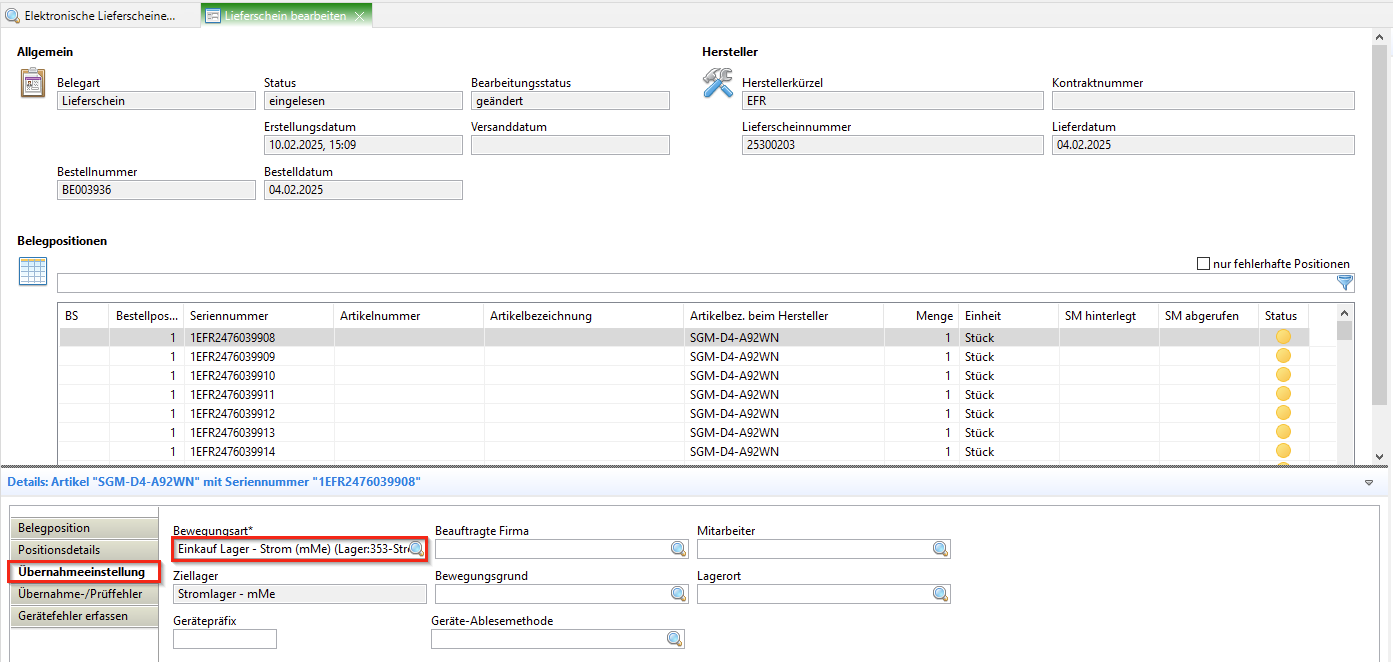The width and height of the screenshot is (1393, 662).
Task: Click Geräte-Ablesemethode search icon
Action: [674, 639]
